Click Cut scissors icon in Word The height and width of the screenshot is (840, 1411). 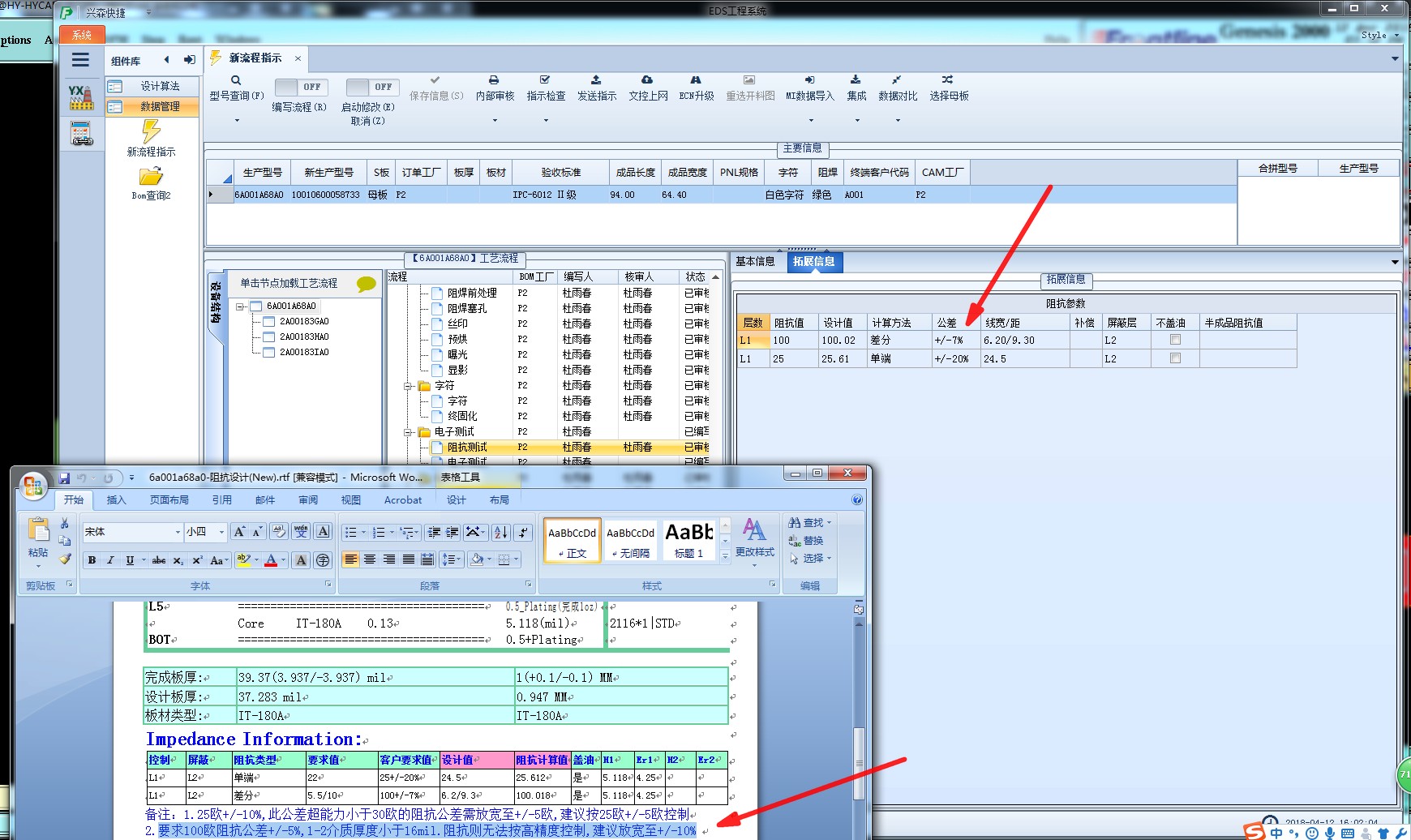pyautogui.click(x=65, y=524)
